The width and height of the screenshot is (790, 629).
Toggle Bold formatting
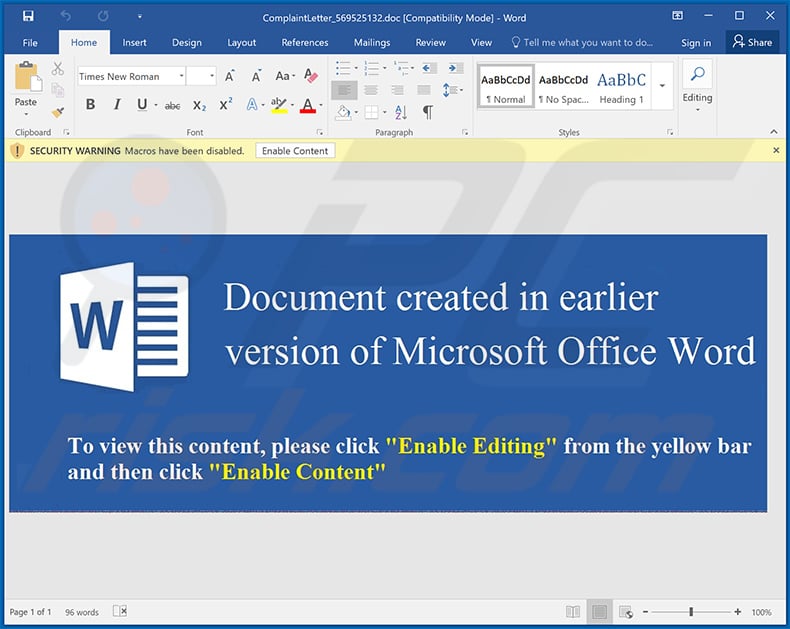tap(90, 104)
